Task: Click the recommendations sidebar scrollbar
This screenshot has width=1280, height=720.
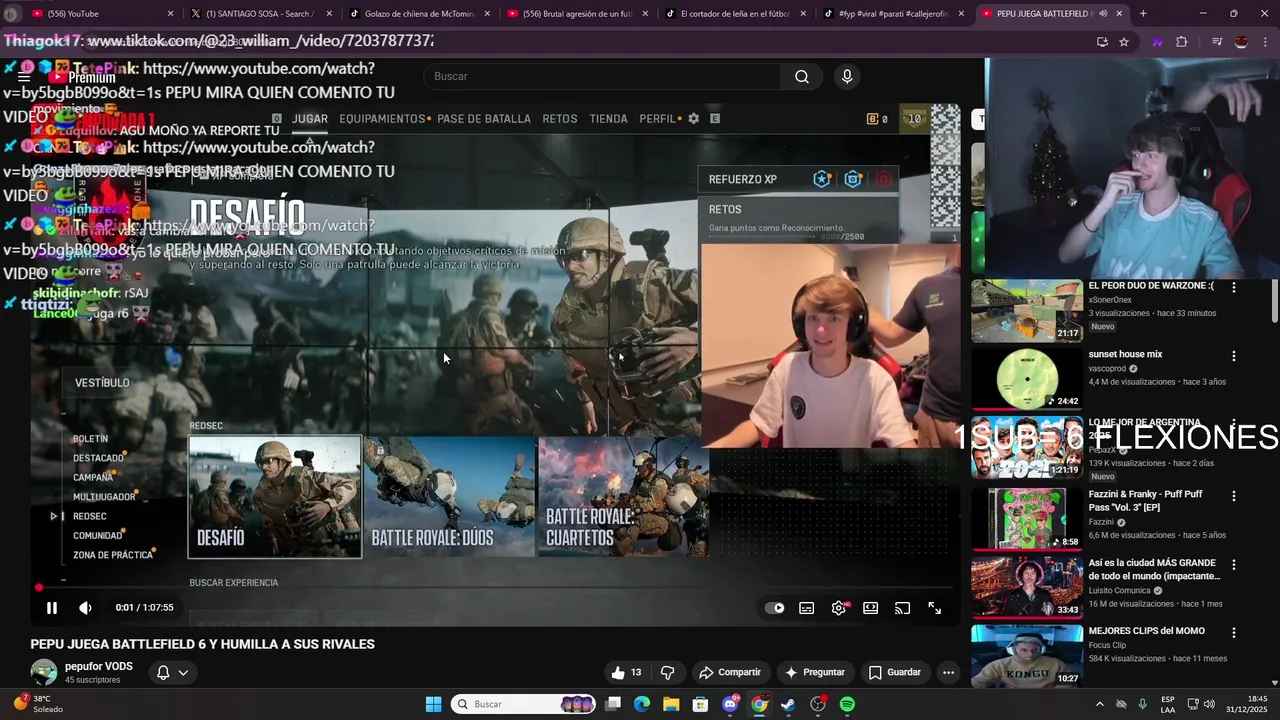Action: tap(1274, 300)
